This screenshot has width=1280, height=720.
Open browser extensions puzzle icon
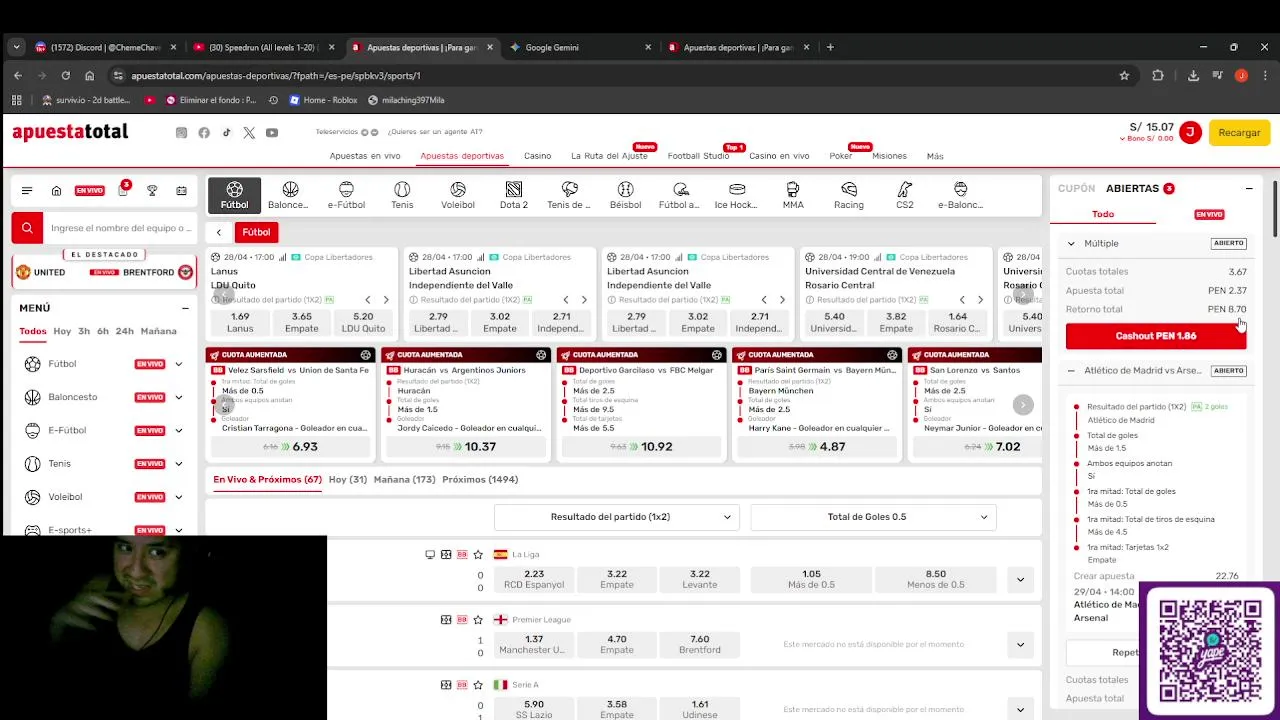pyautogui.click(x=1158, y=75)
